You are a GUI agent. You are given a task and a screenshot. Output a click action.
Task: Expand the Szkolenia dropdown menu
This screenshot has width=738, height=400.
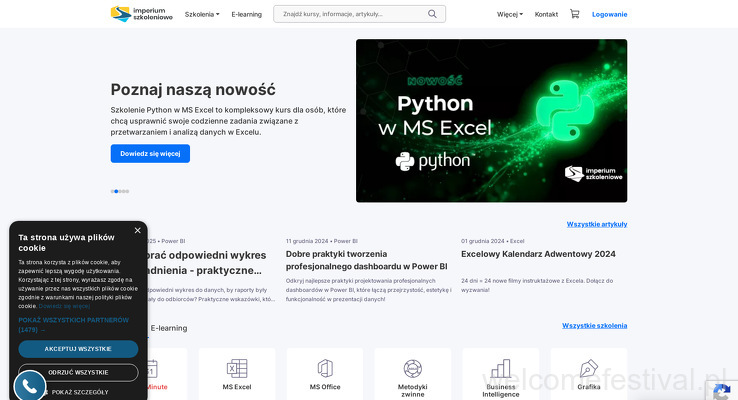tap(202, 15)
